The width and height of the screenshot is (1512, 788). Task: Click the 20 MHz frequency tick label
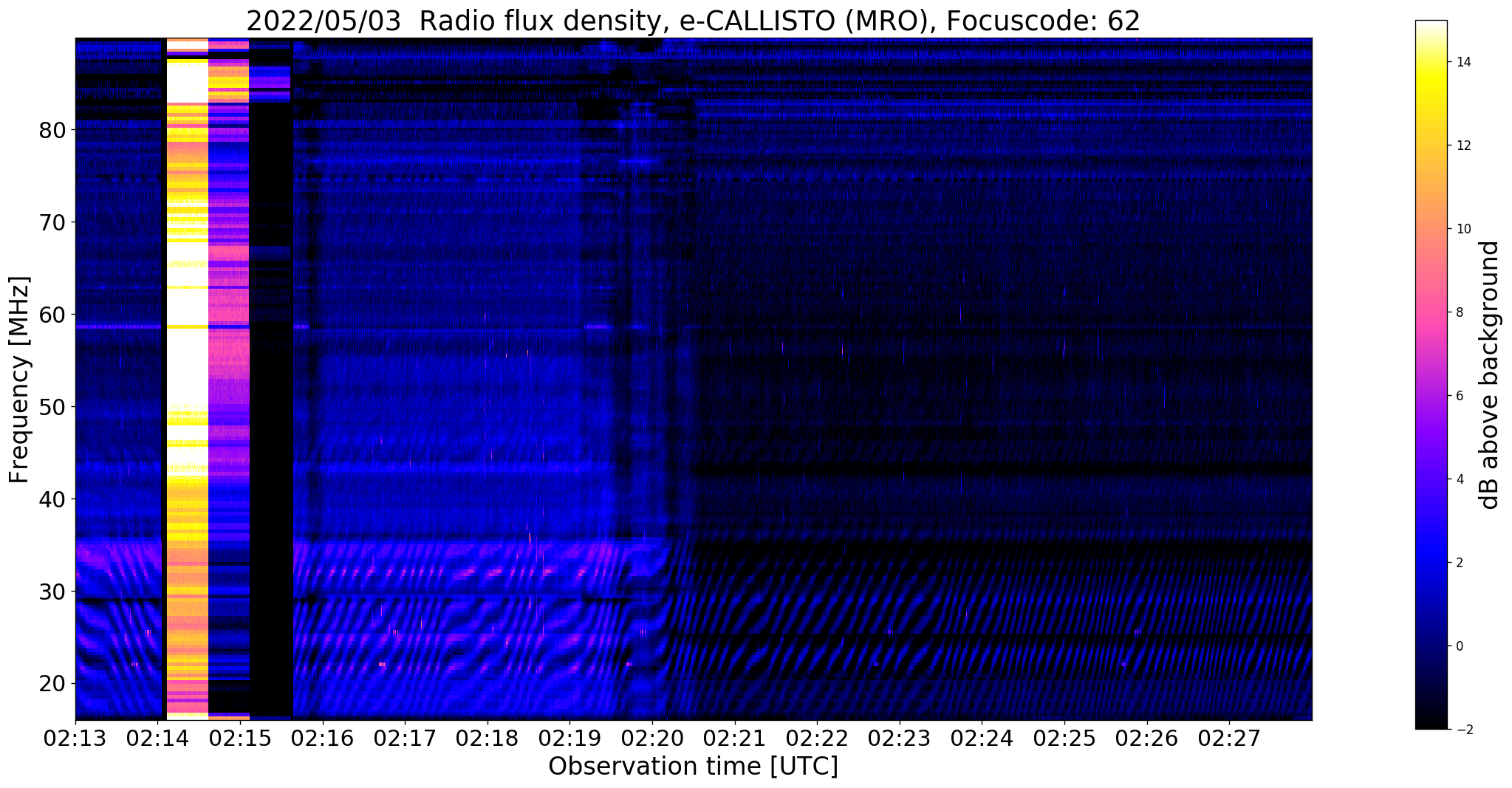pos(53,683)
